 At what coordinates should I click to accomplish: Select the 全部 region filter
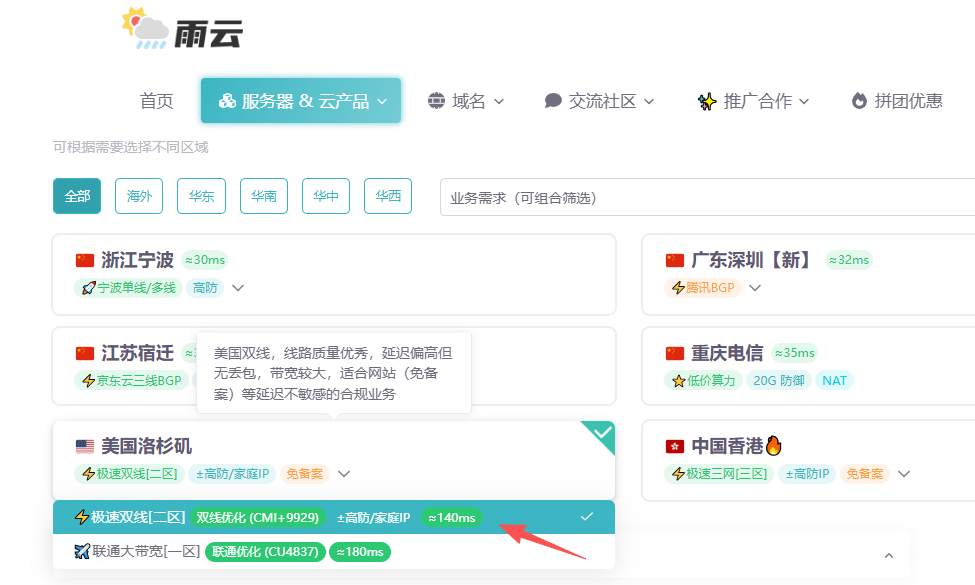[x=77, y=196]
